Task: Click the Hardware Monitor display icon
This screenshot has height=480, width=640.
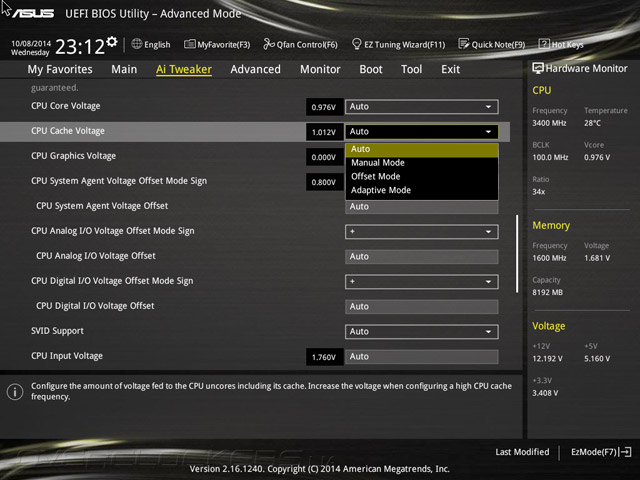Action: [538, 68]
